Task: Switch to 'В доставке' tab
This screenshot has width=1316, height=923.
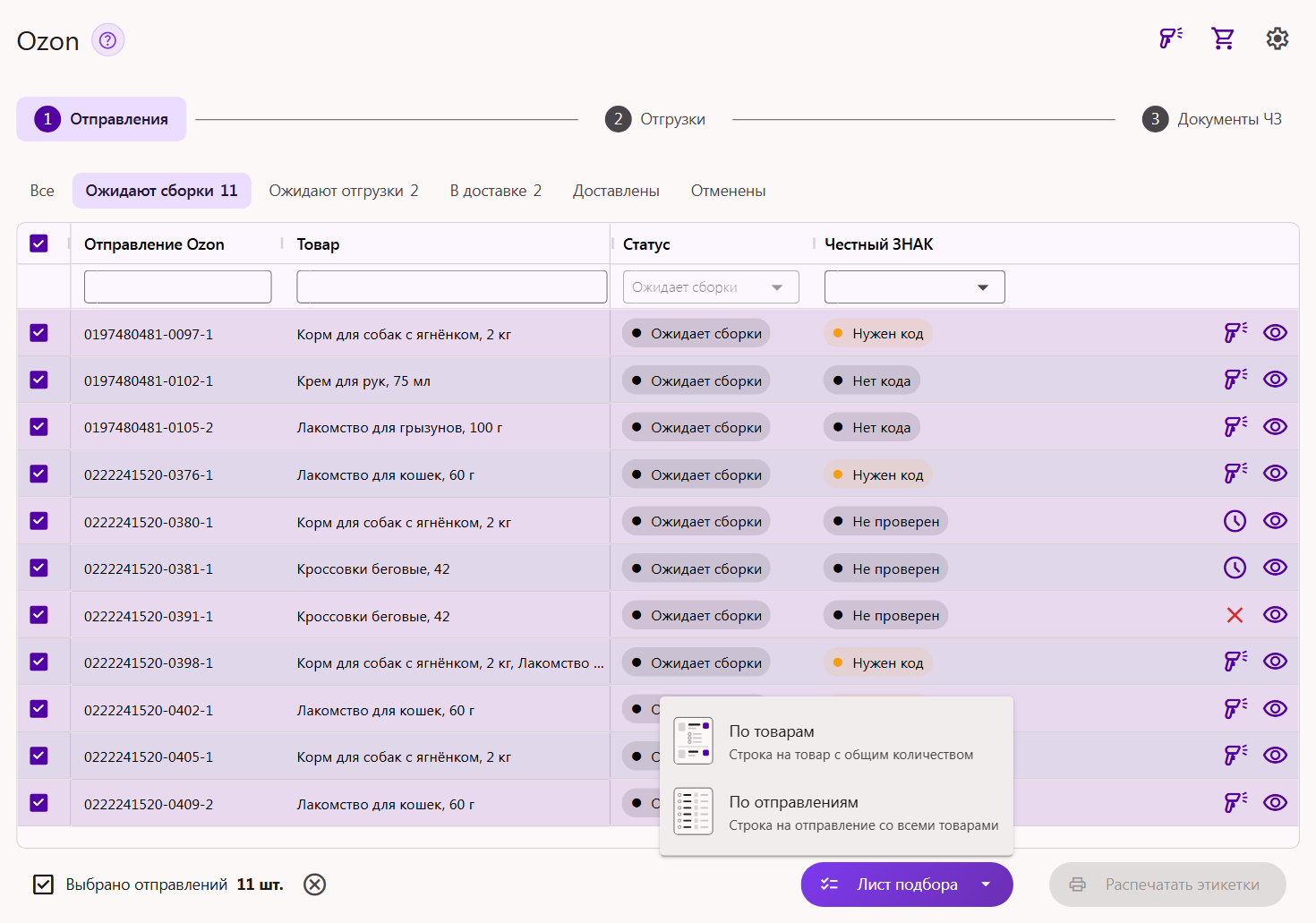Action: 496,191
